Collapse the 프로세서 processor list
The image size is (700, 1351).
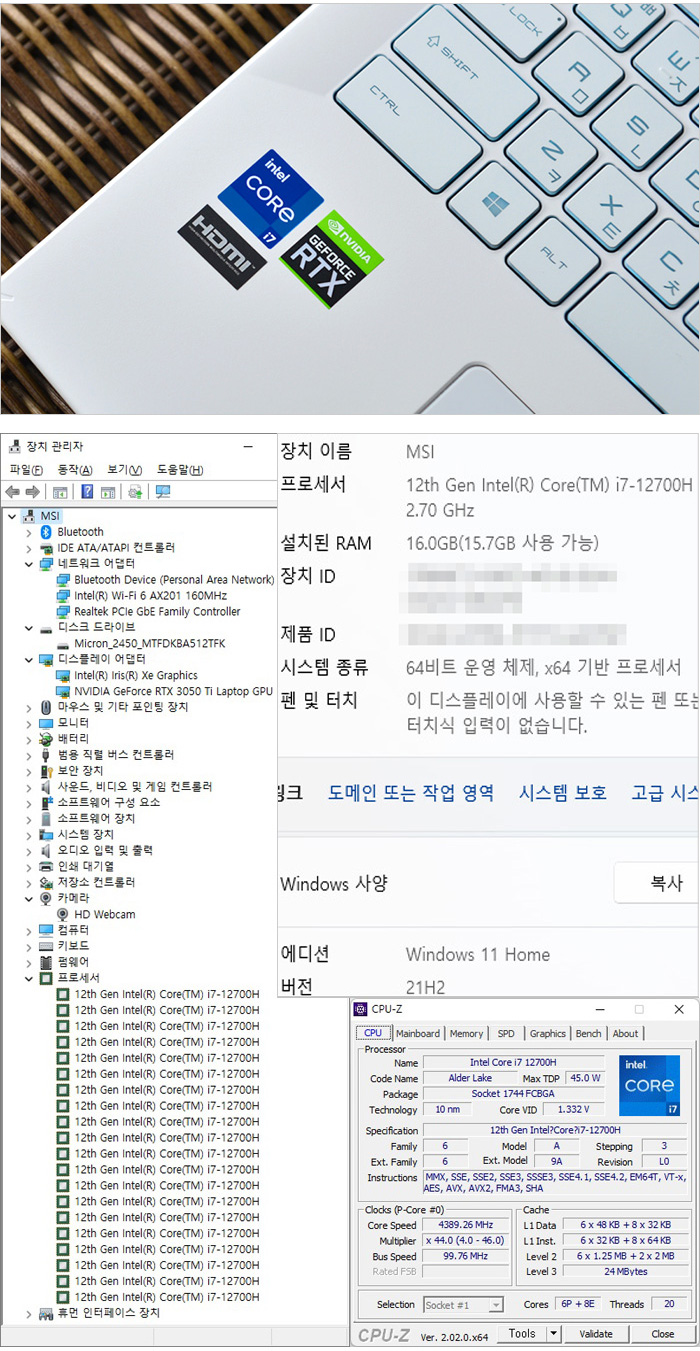(x=28, y=978)
